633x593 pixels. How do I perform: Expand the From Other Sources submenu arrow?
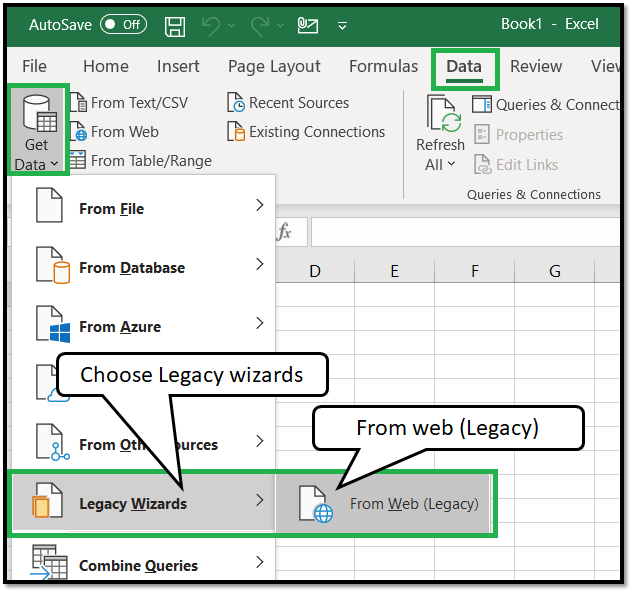[x=260, y=441]
